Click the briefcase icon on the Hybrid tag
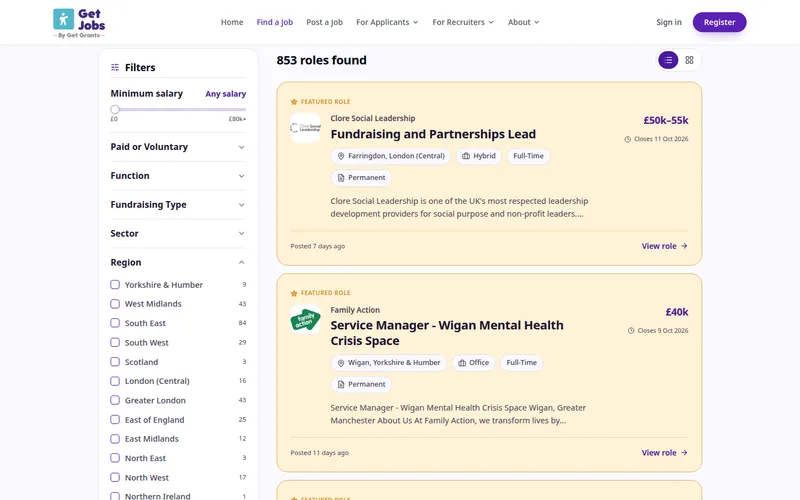The height and width of the screenshot is (500, 800). click(466, 156)
